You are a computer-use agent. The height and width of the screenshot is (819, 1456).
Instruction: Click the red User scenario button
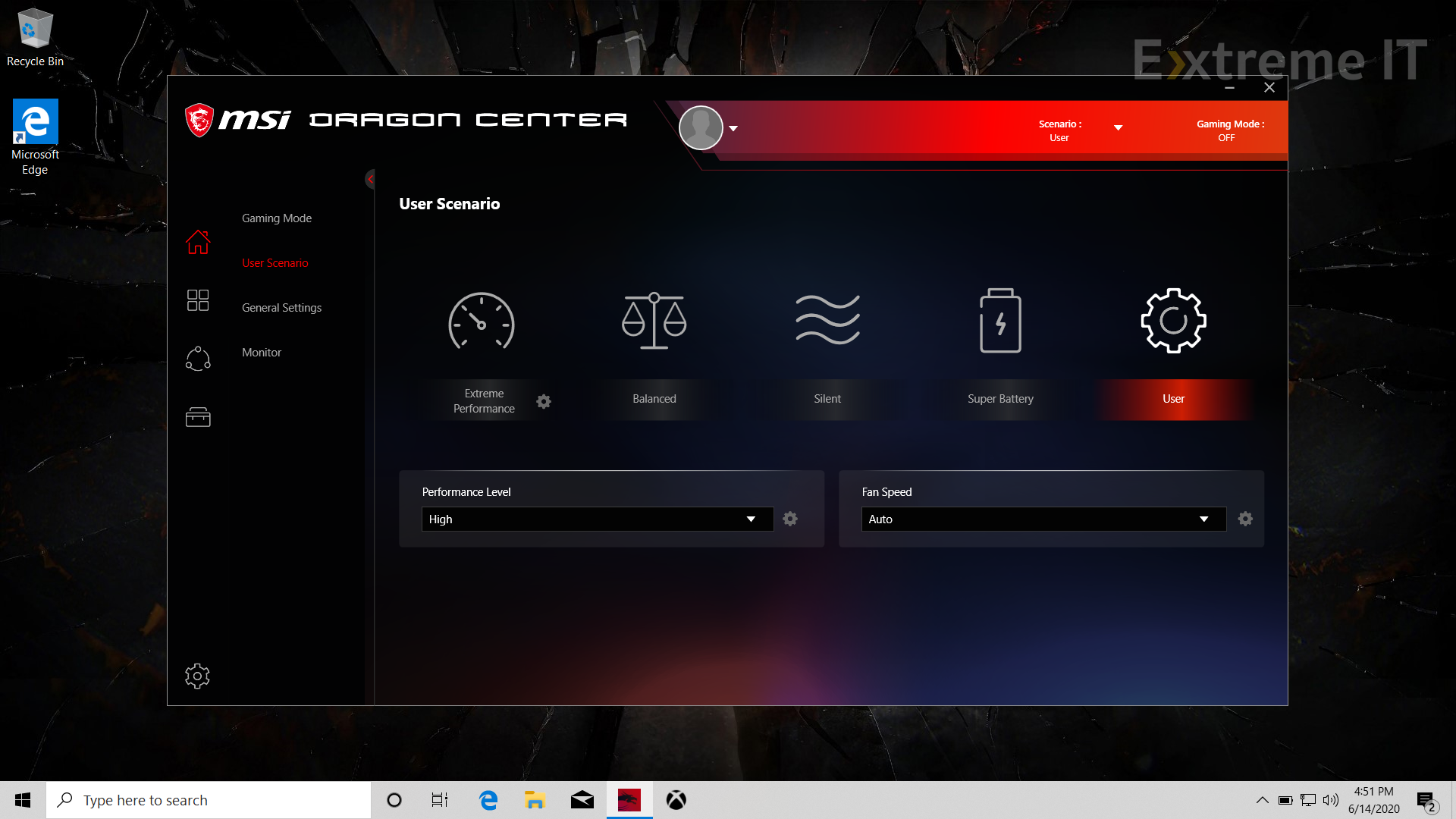[x=1173, y=399]
